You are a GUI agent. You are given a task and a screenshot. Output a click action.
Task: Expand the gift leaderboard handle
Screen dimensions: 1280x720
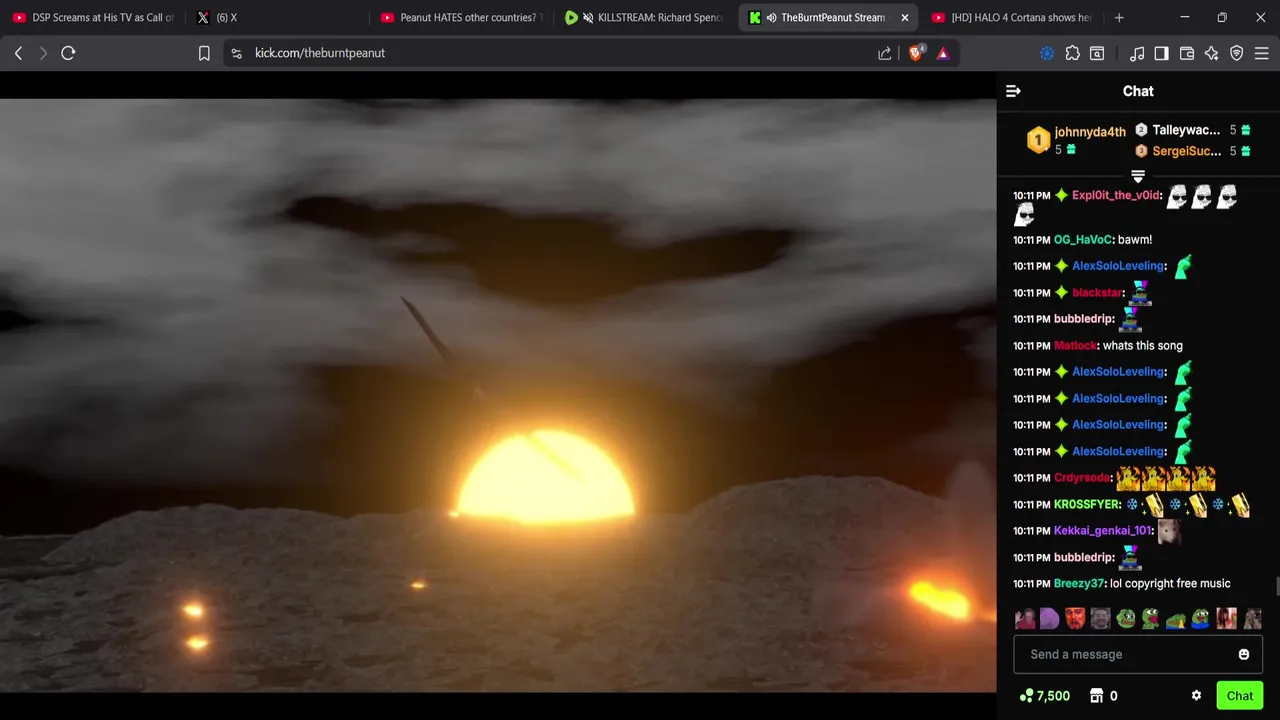[1138, 176]
